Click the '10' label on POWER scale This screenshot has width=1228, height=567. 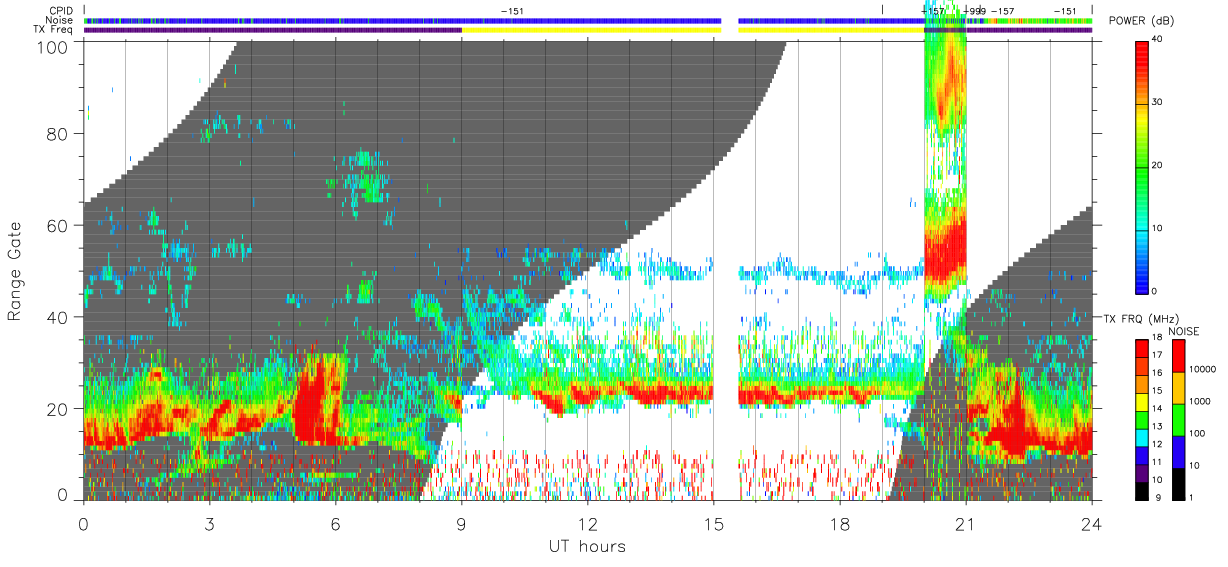click(x=1158, y=229)
